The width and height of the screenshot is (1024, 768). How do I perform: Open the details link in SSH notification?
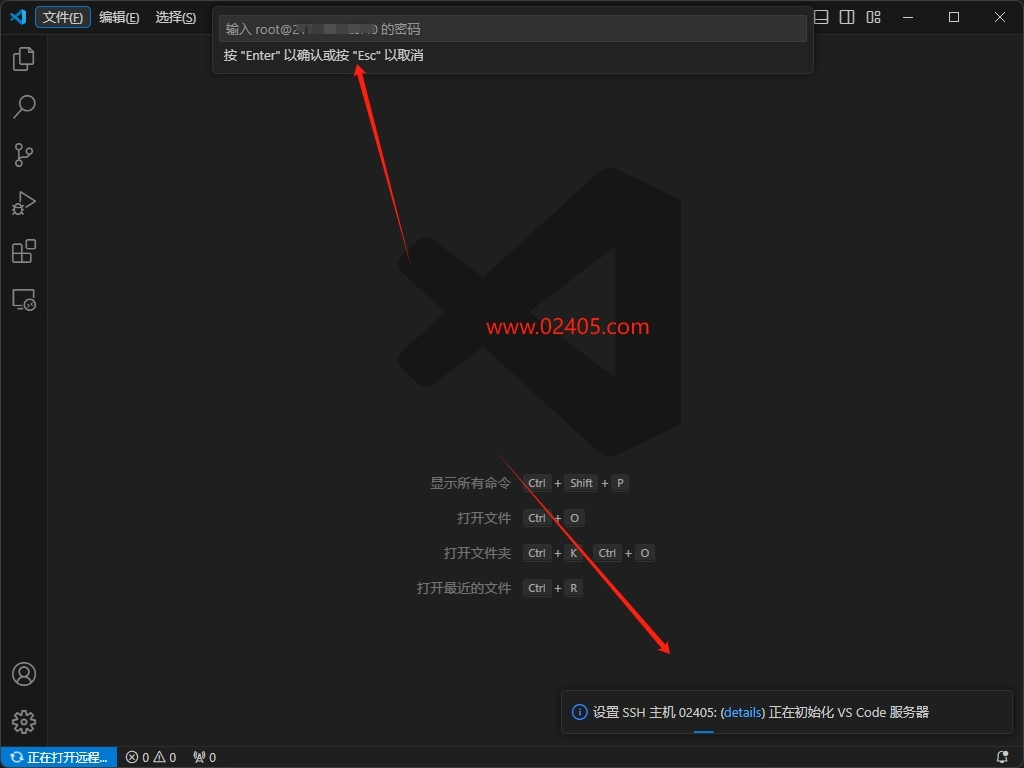click(x=743, y=712)
